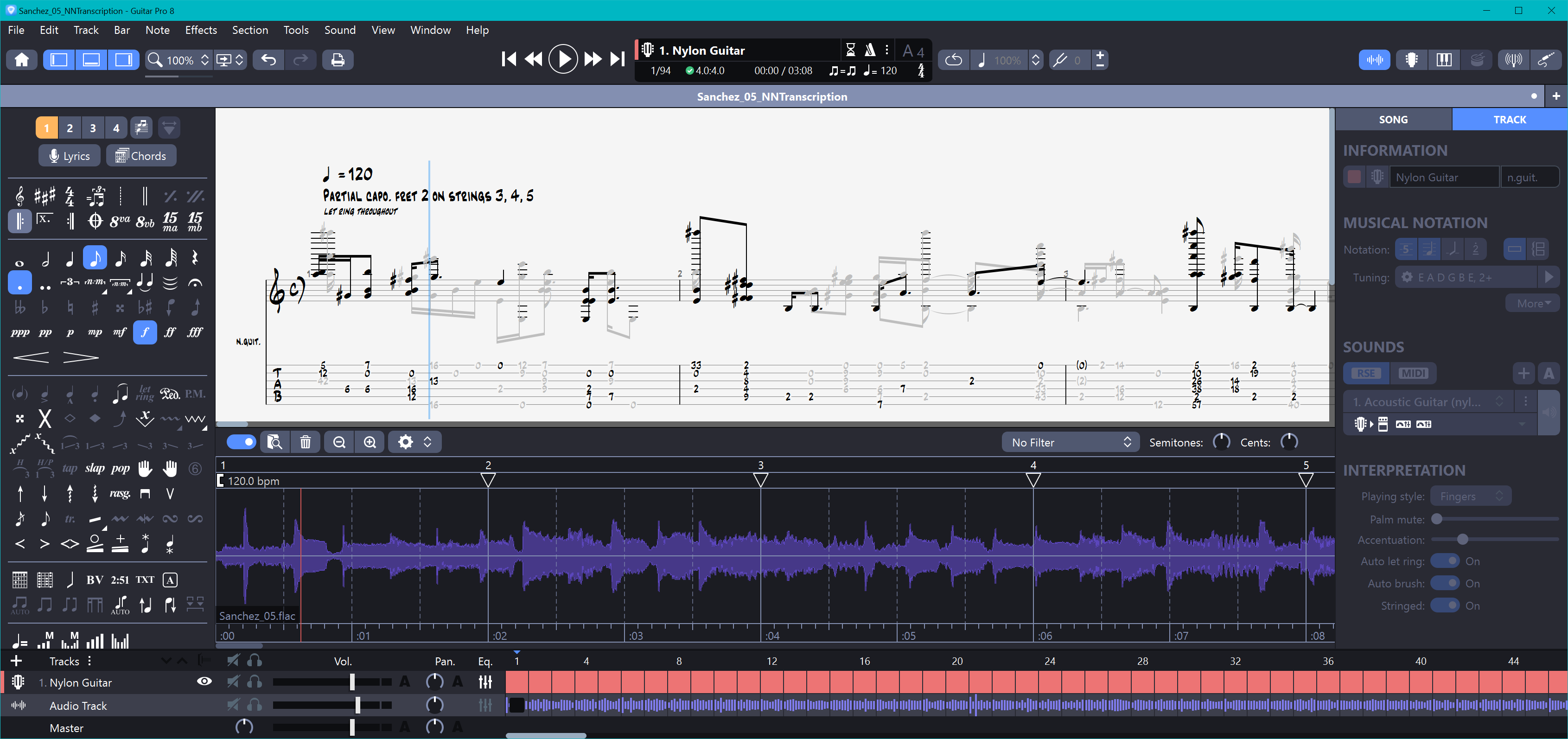Open the No Filter dropdown
1568x739 pixels.
pyautogui.click(x=1070, y=443)
